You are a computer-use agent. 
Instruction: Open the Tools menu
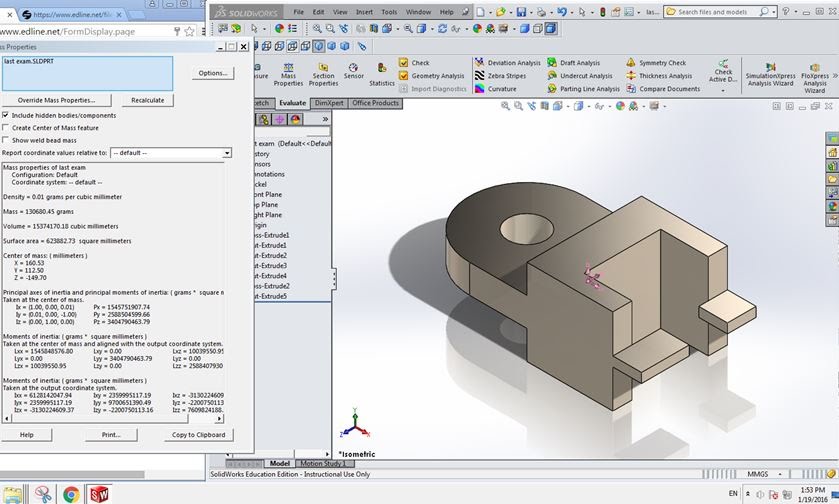[389, 12]
